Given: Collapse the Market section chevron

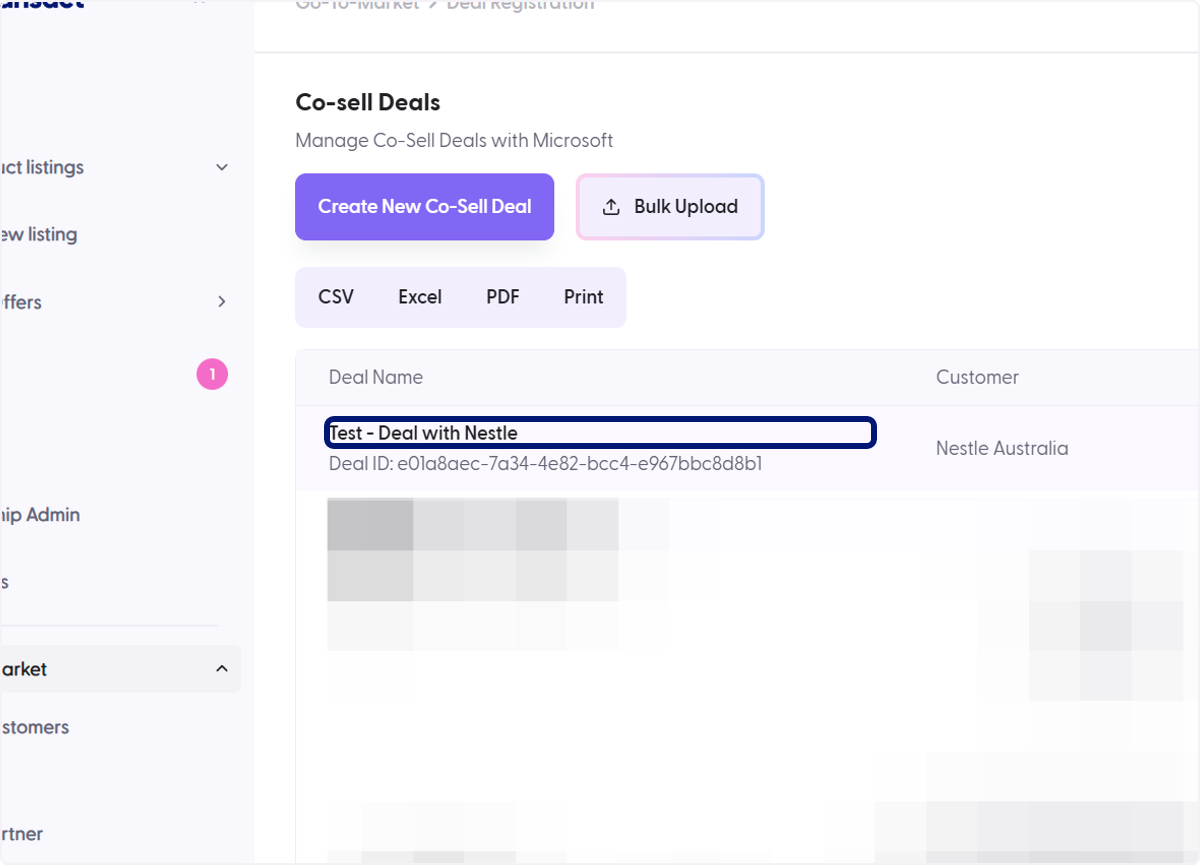Looking at the screenshot, I should 222,668.
